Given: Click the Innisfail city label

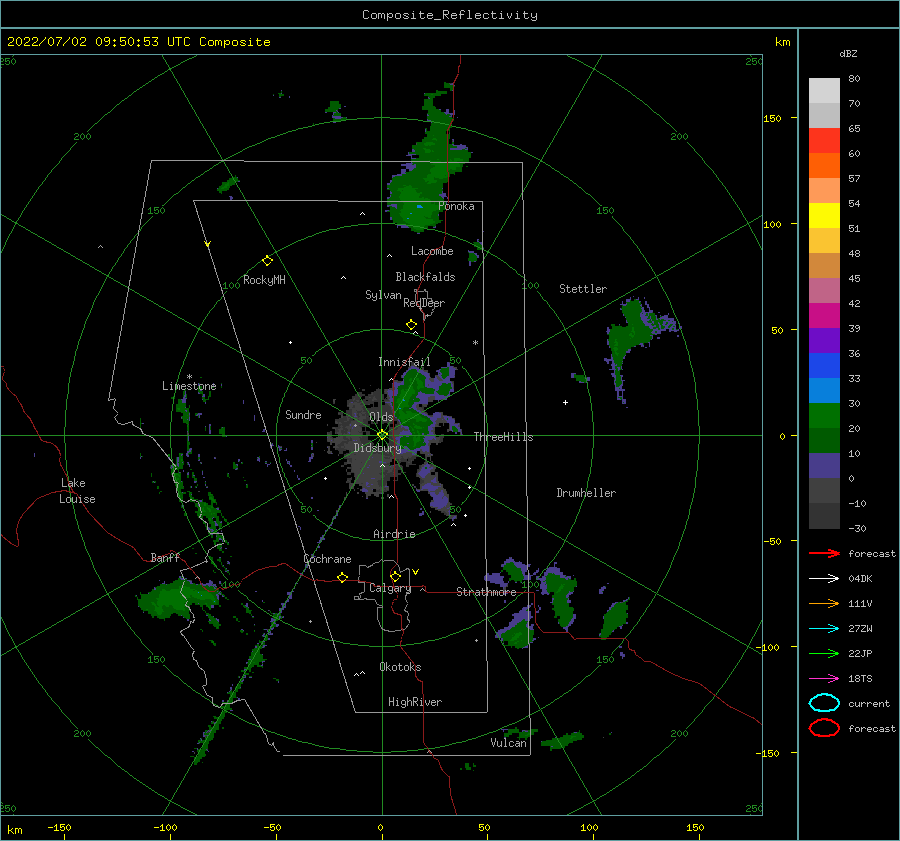Looking at the screenshot, I should [404, 362].
